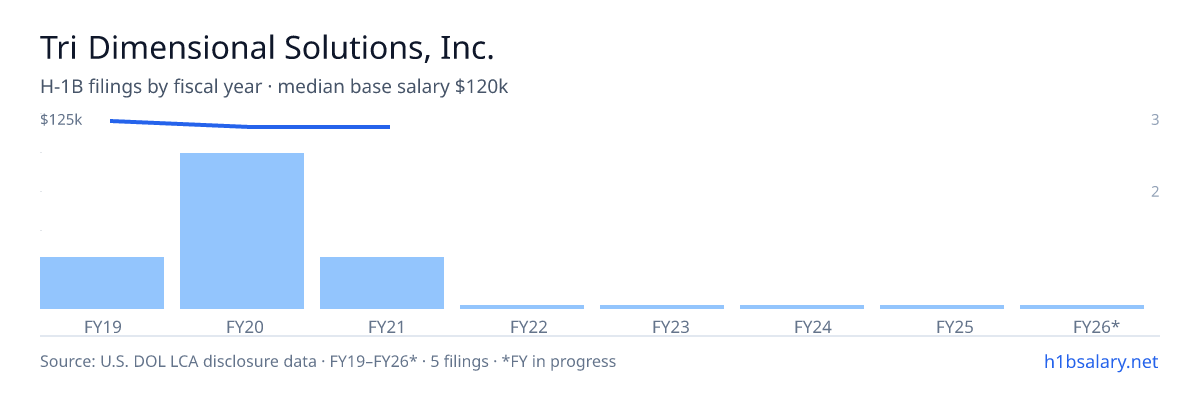
Task: Click the FY19 axis label
Action: [103, 326]
